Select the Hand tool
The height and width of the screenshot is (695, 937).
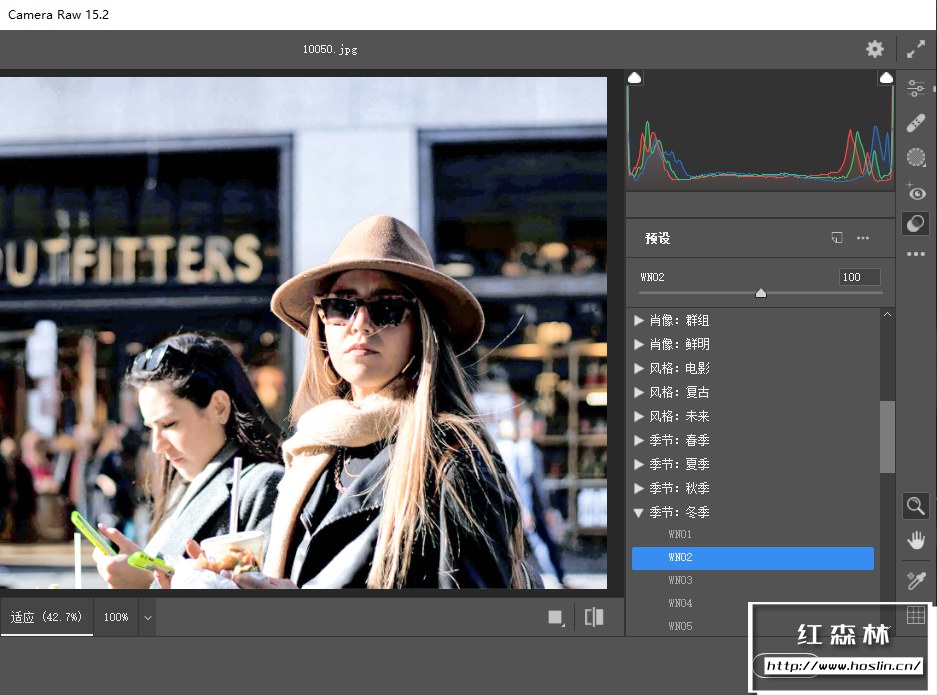pyautogui.click(x=916, y=541)
